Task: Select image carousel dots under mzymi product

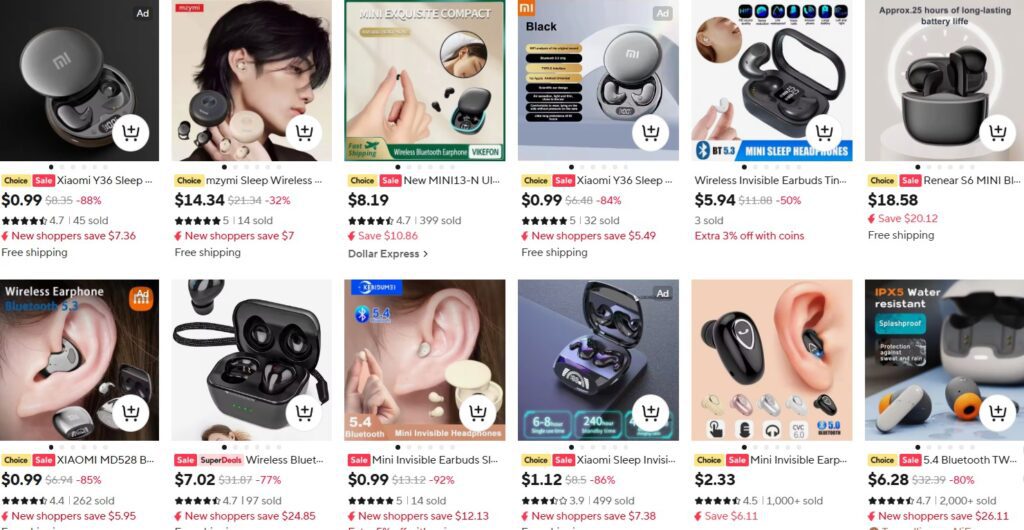Action: pyautogui.click(x=251, y=167)
